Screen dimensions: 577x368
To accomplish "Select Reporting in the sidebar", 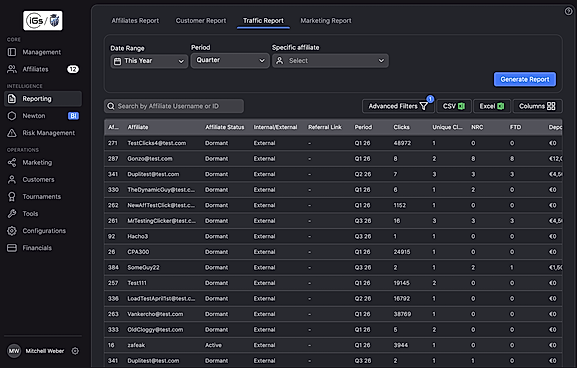I will [x=43, y=99].
